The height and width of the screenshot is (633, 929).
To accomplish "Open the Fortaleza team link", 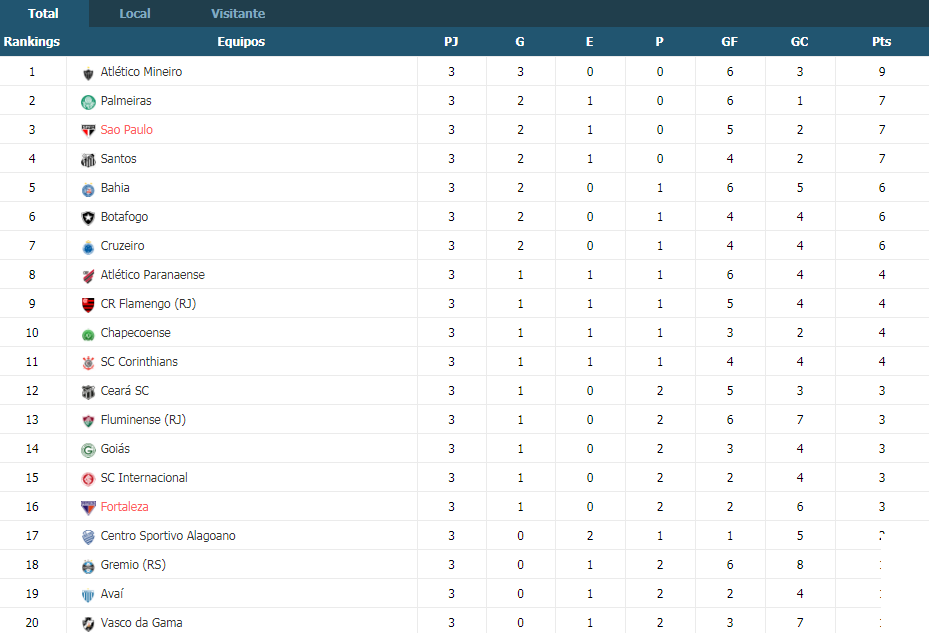I will click(124, 507).
